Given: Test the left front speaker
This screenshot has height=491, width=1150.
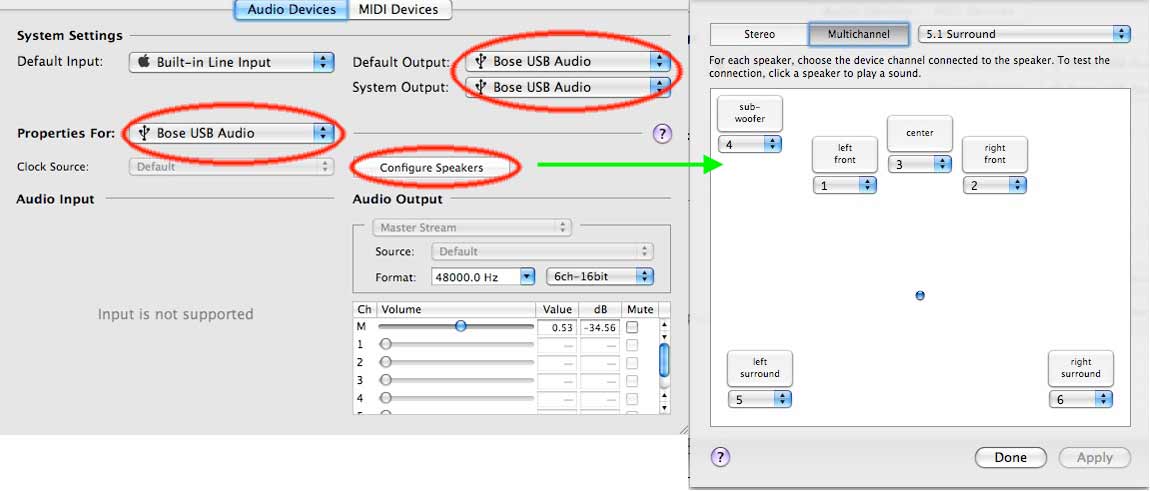Looking at the screenshot, I should (844, 154).
